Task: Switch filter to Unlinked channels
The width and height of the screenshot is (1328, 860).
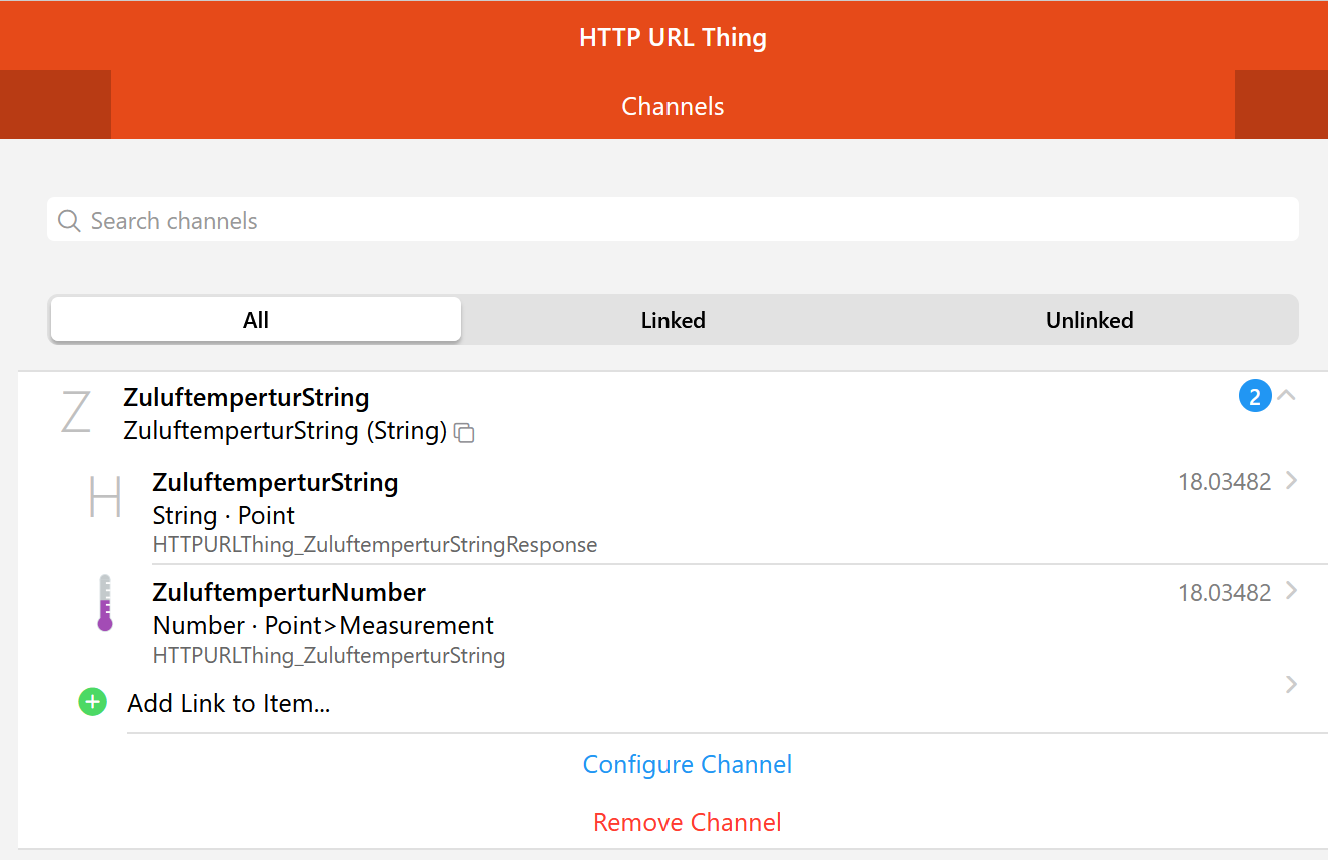Action: click(1089, 320)
